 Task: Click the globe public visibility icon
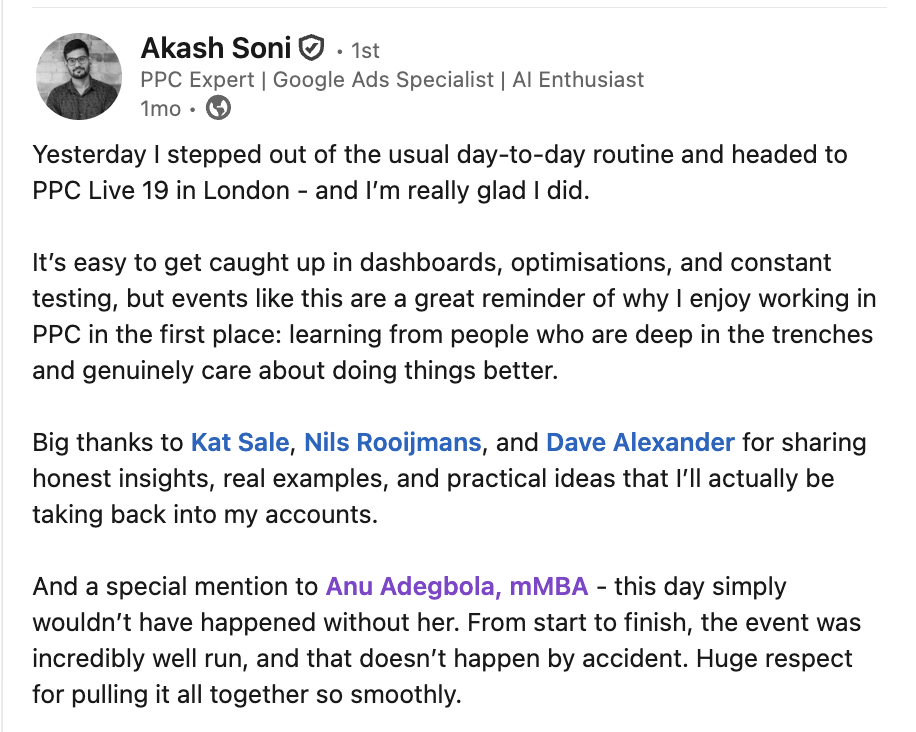(218, 108)
